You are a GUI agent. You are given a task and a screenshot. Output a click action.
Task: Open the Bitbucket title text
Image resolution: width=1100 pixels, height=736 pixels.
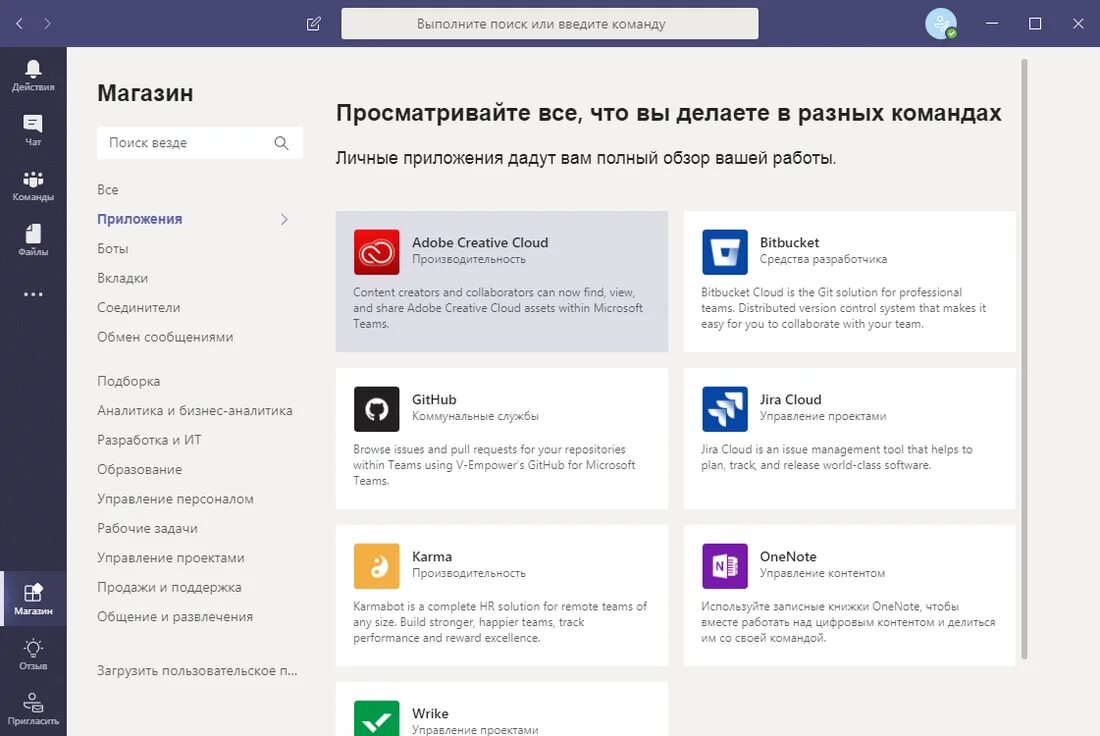(x=789, y=242)
